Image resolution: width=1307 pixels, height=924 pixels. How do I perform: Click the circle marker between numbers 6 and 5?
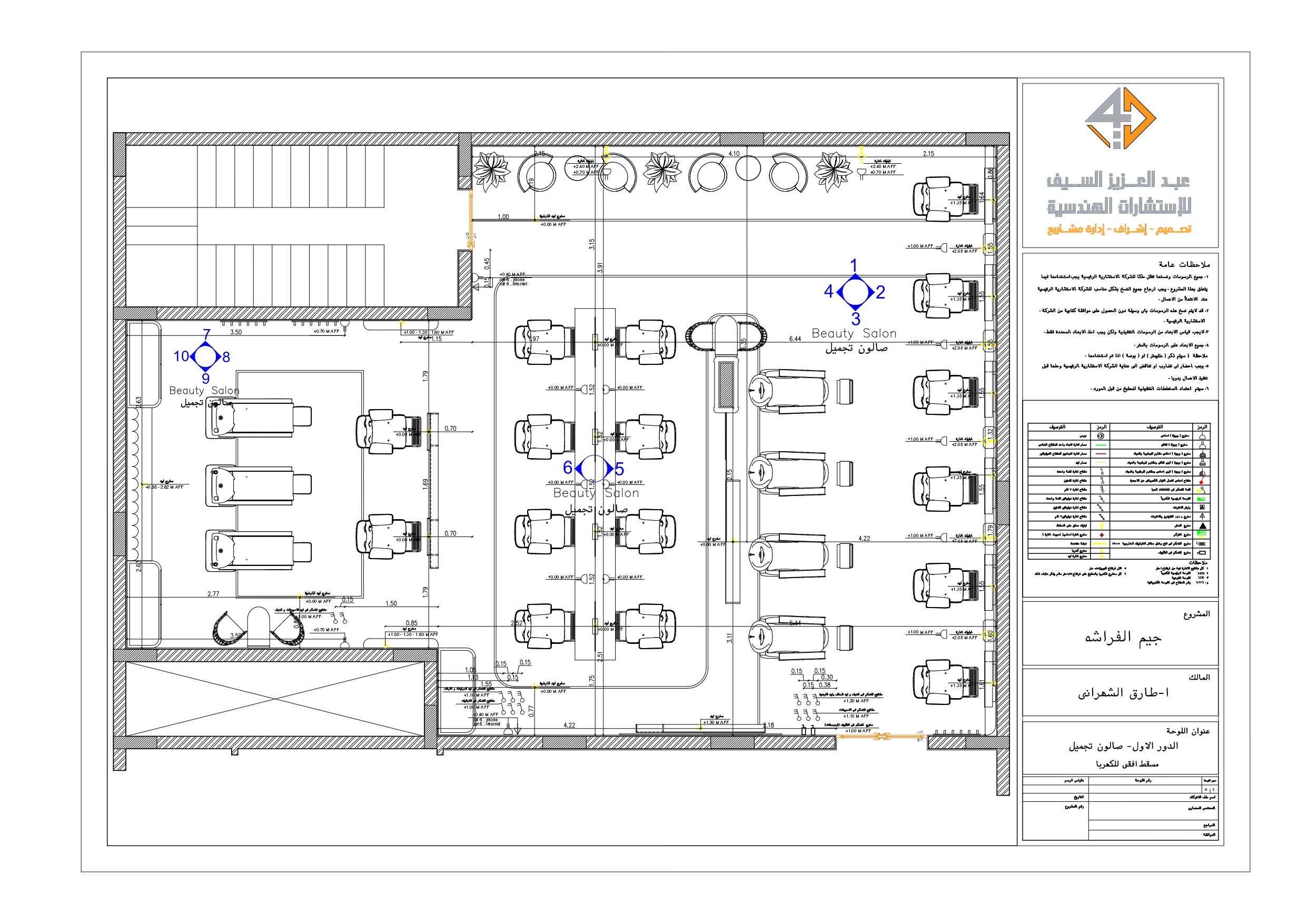593,469
